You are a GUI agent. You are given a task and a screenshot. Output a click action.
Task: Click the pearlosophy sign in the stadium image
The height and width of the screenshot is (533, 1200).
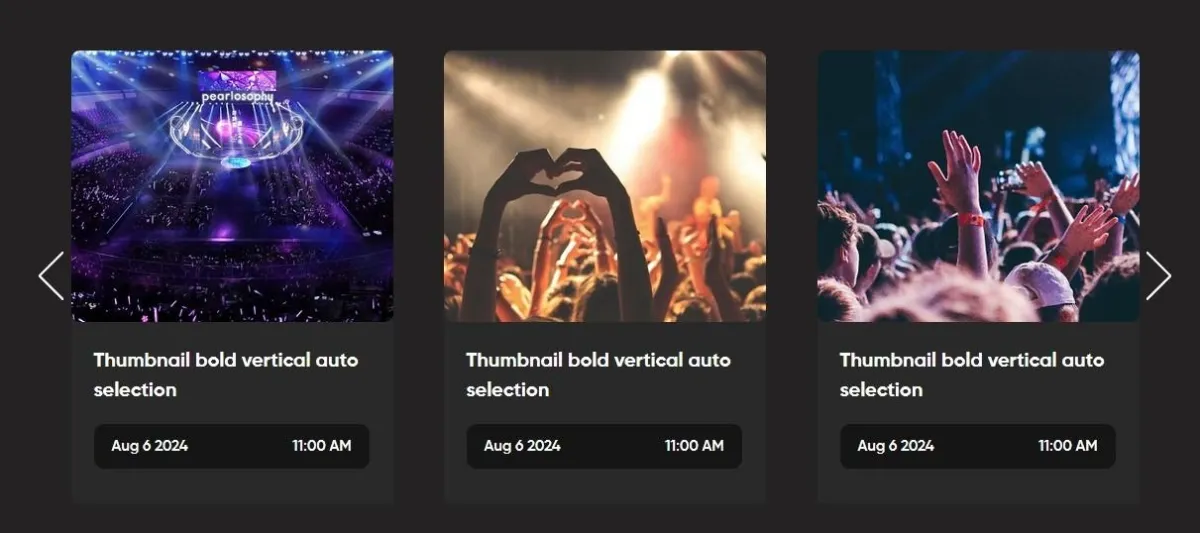click(x=237, y=96)
